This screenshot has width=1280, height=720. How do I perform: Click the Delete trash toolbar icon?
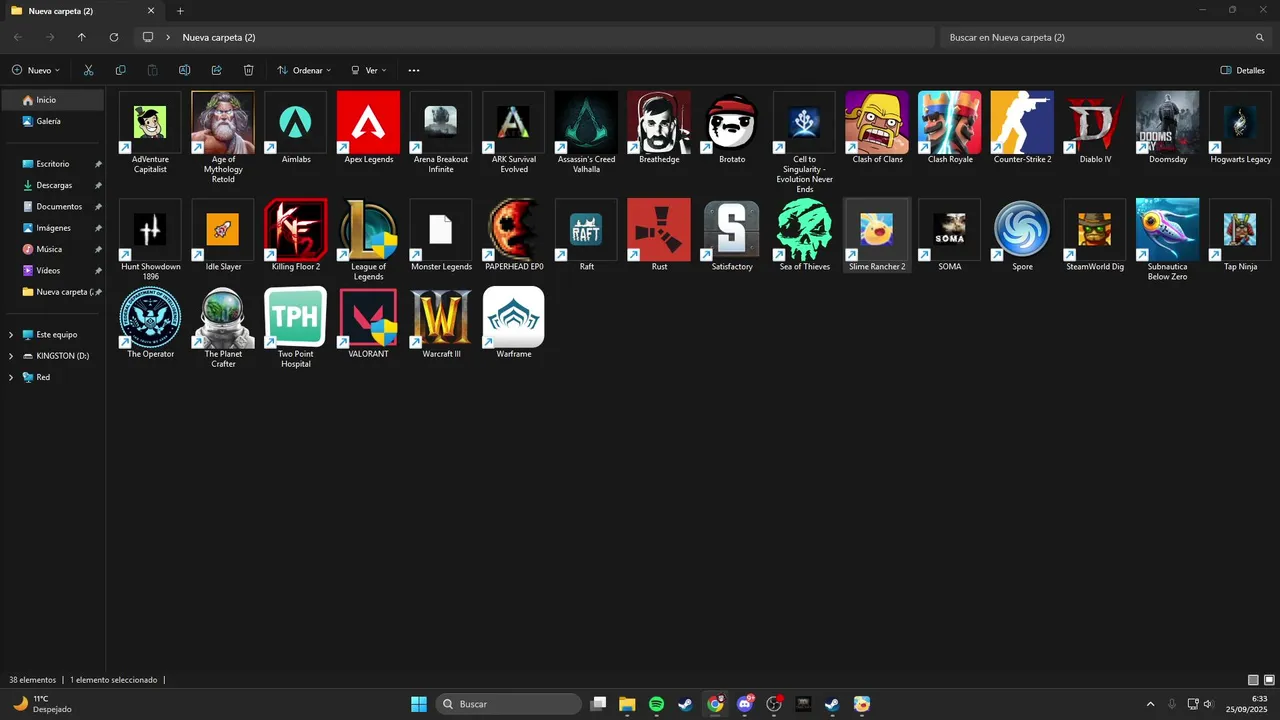click(248, 70)
